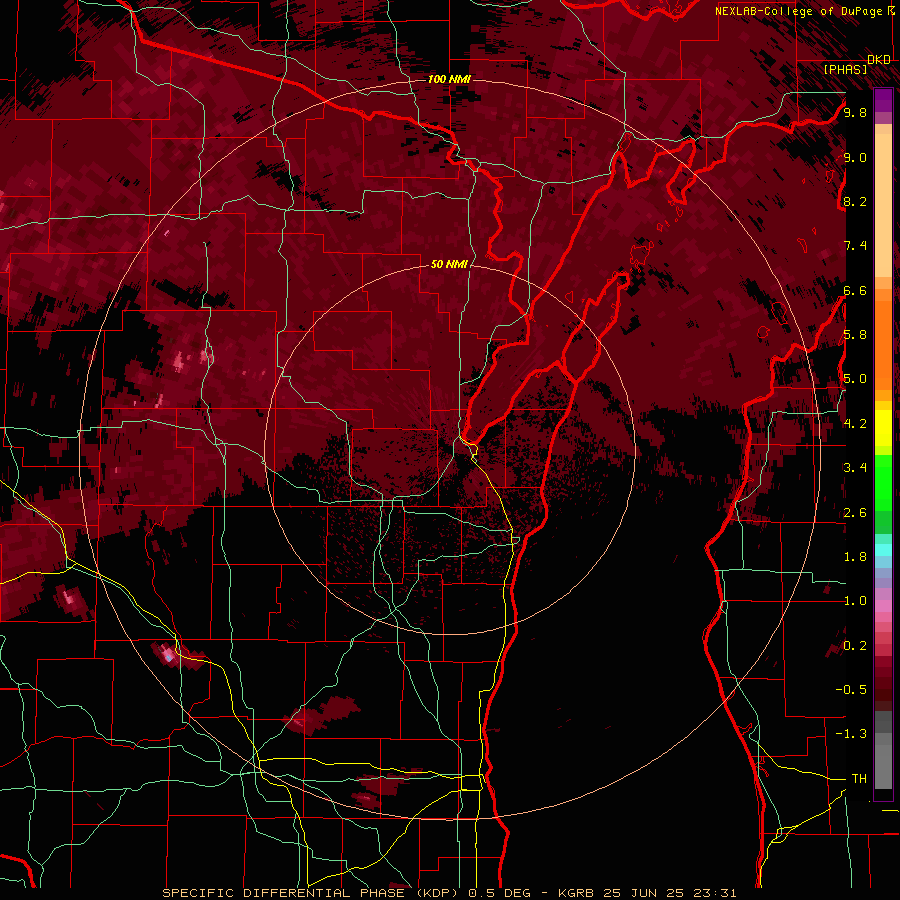Pick the cyan segment of the color bar
The width and height of the screenshot is (900, 900).
pos(883,550)
